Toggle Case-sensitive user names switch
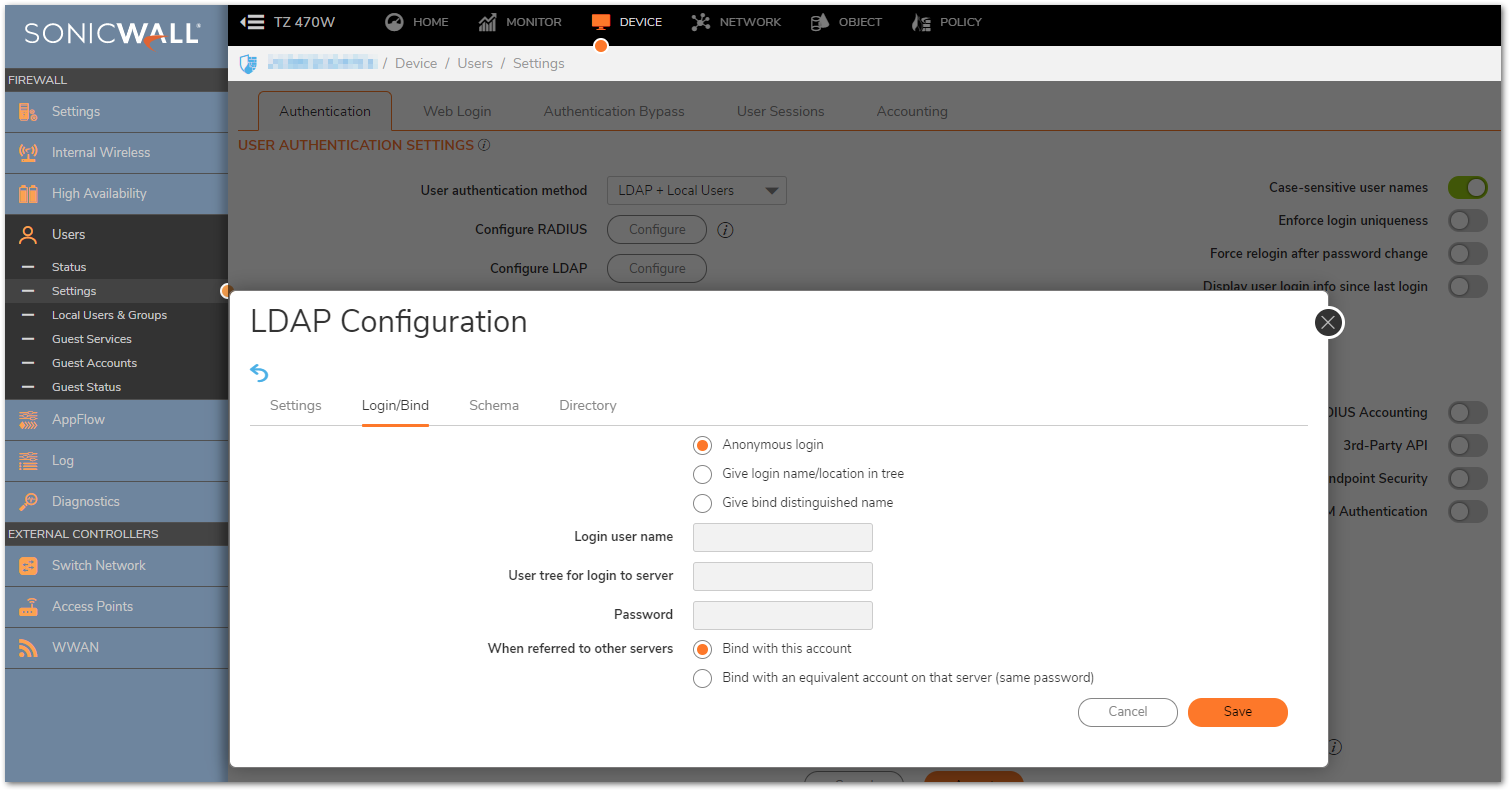The width and height of the screenshot is (1510, 791). coord(1467,188)
